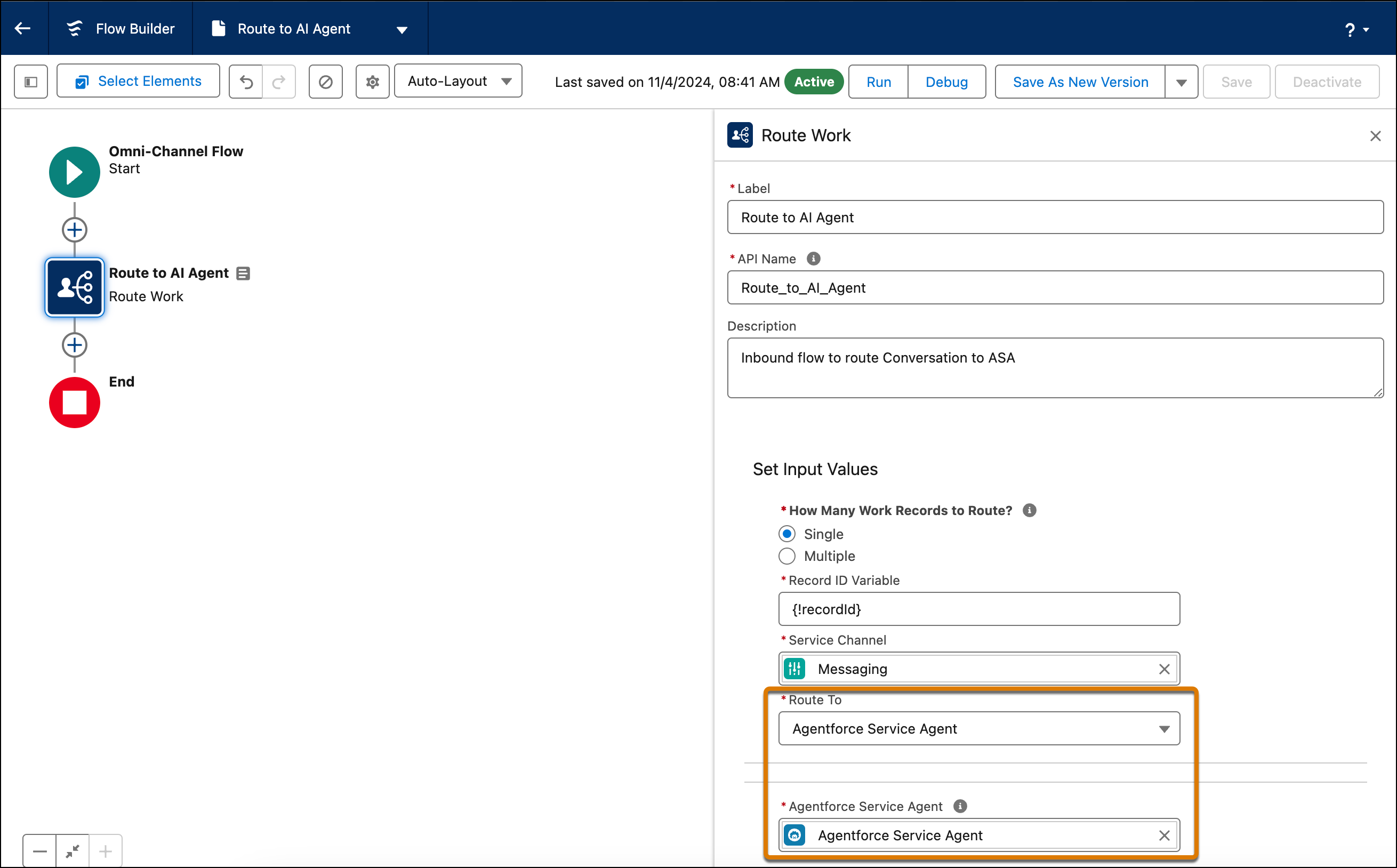The image size is (1397, 868).
Task: Click the Agentforce agent bot icon
Action: pyautogui.click(x=795, y=835)
